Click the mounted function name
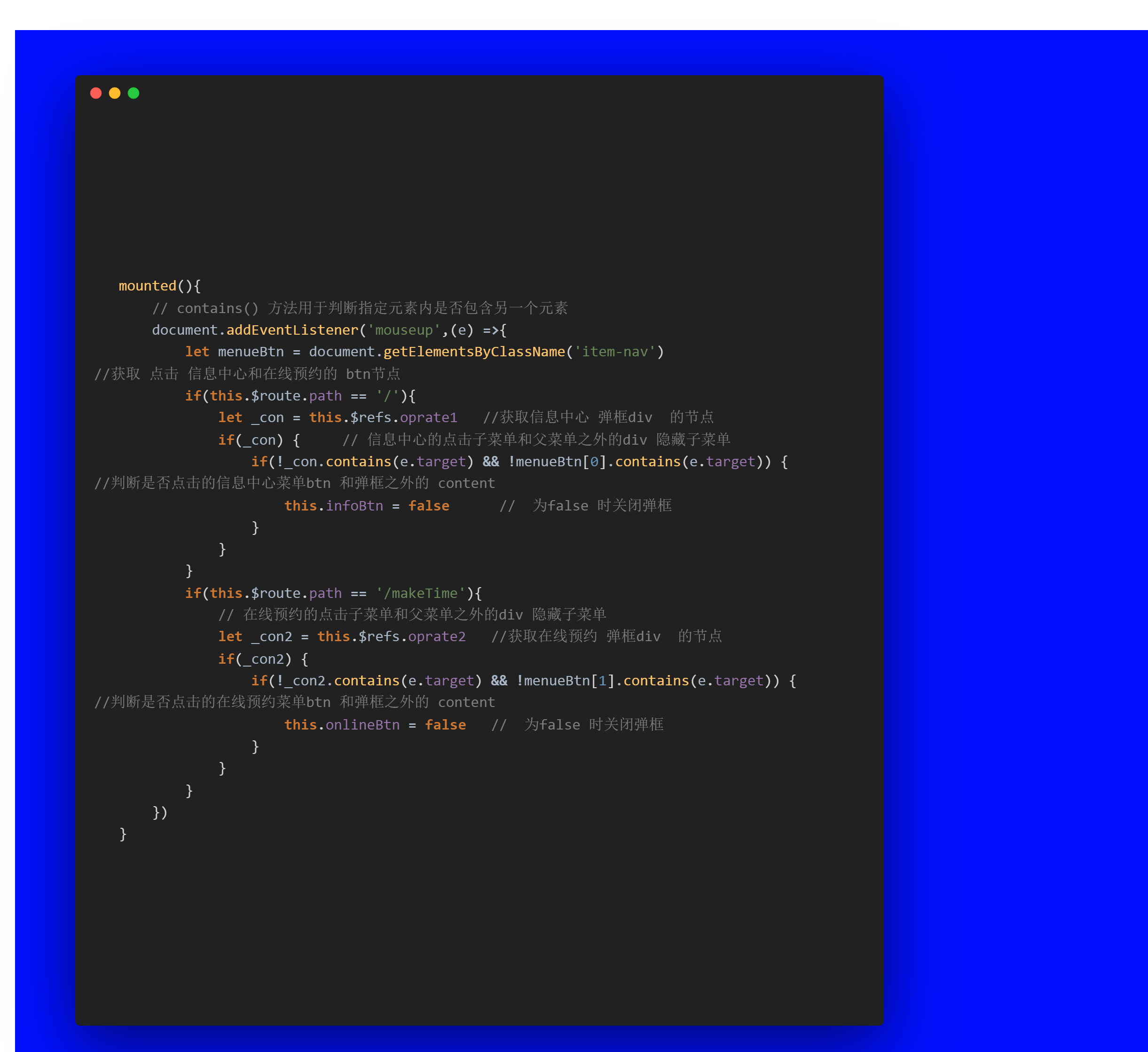1148x1052 pixels. click(x=148, y=286)
